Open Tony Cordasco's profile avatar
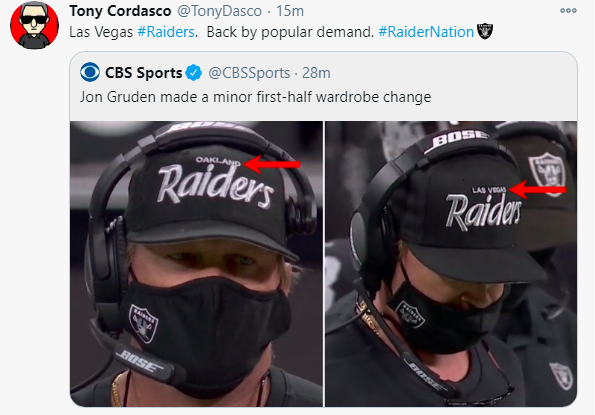The image size is (595, 415). pos(35,25)
